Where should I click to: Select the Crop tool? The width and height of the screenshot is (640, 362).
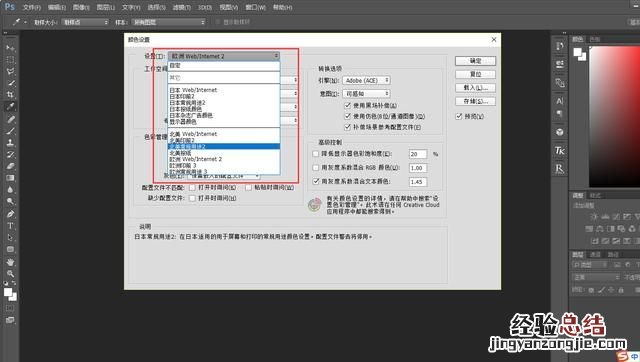pyautogui.click(x=10, y=95)
